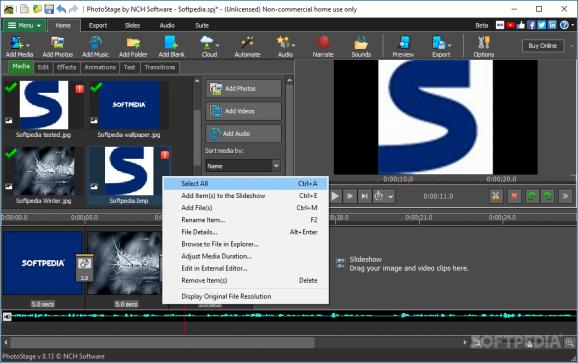
Task: Click the LinkedIn share icon
Action: (552, 25)
